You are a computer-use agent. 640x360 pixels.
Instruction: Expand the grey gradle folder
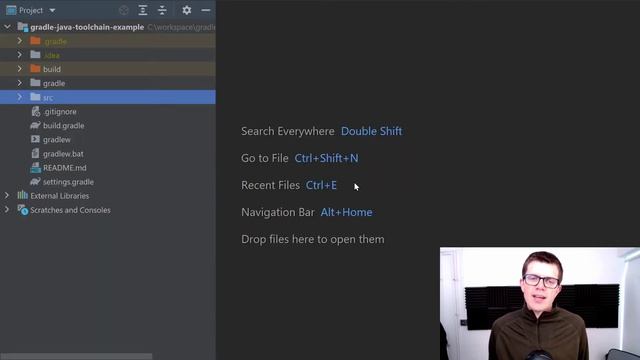(20, 83)
